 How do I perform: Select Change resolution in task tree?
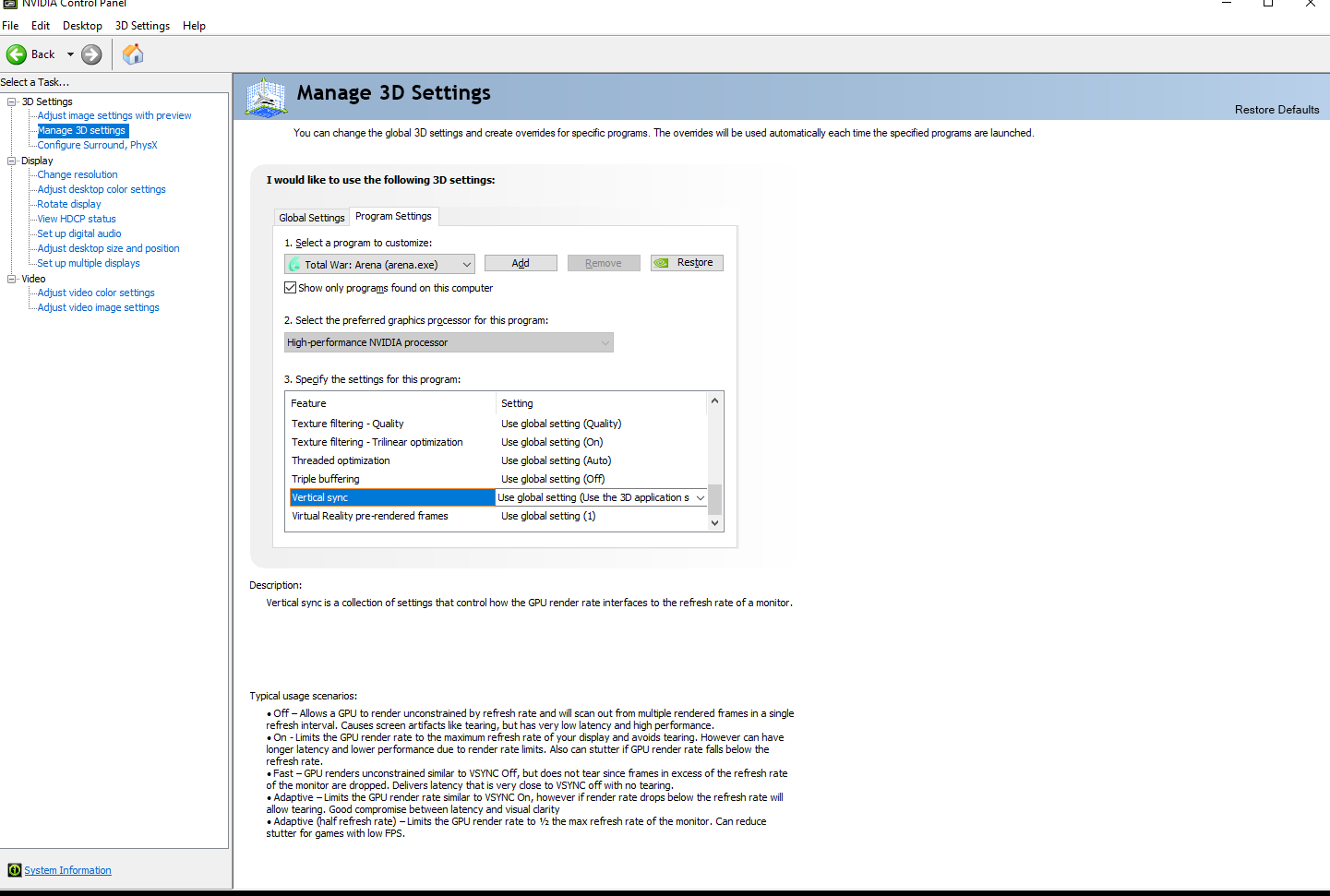(78, 174)
